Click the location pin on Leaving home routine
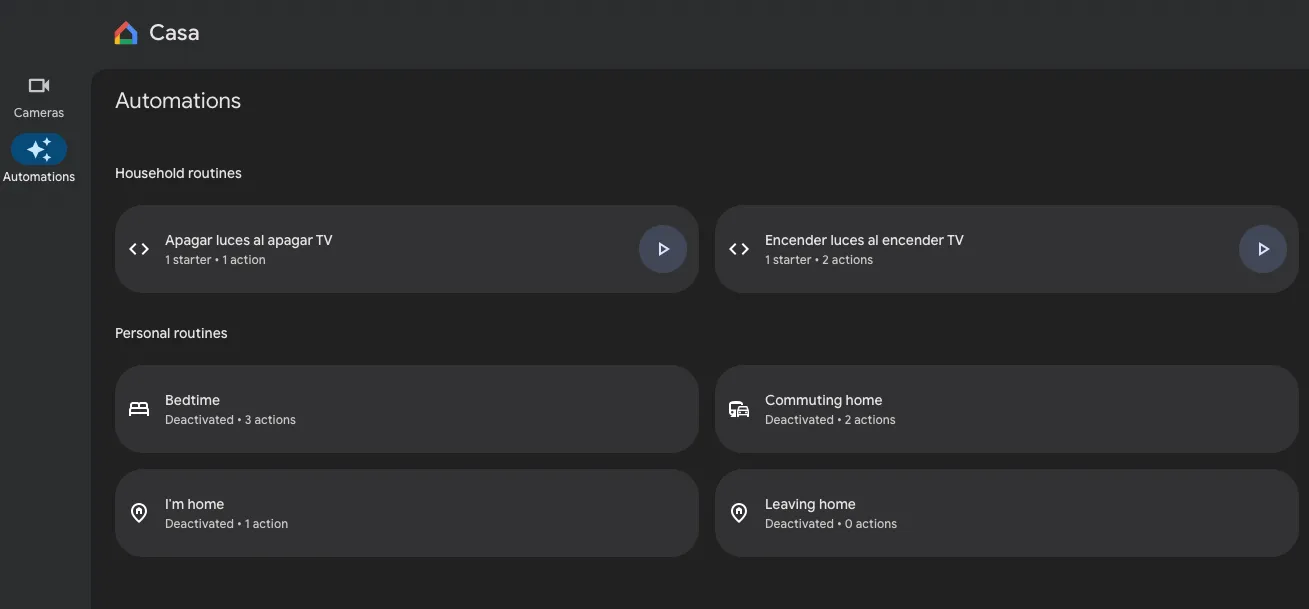This screenshot has width=1309, height=609. click(738, 512)
